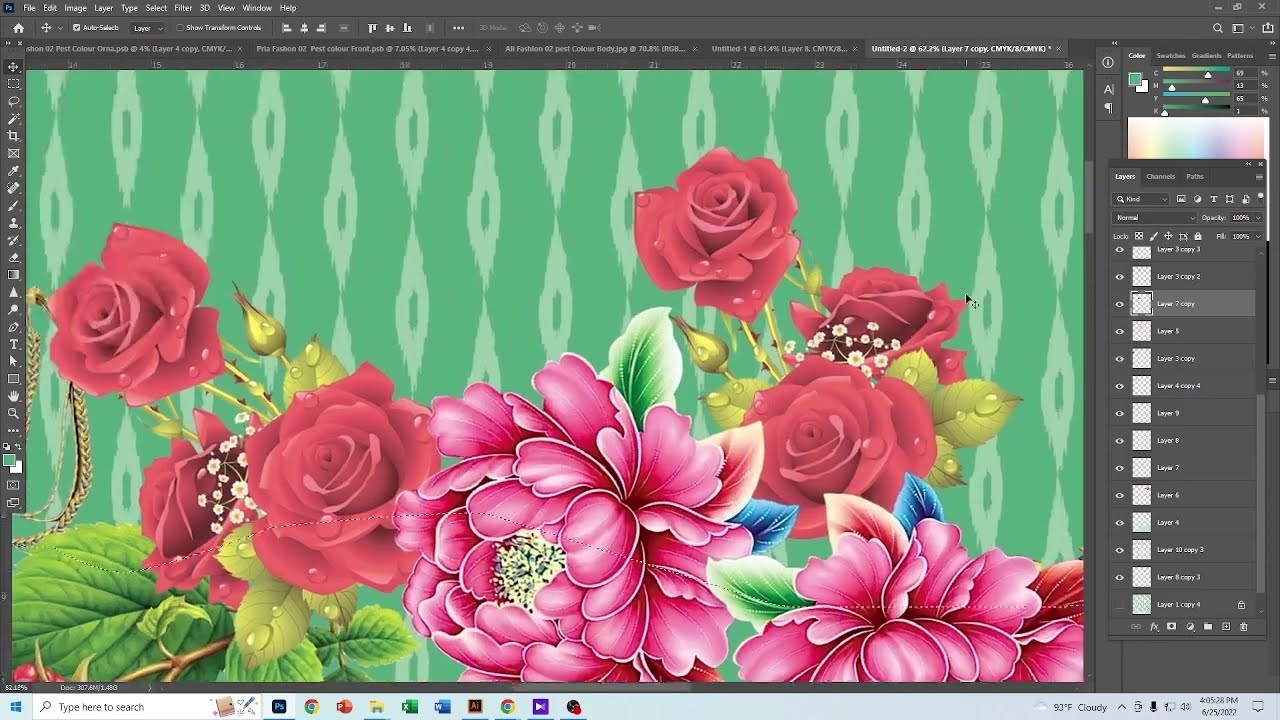Open layer filter Kind dropdown
This screenshot has width=1280, height=720.
click(x=1142, y=199)
